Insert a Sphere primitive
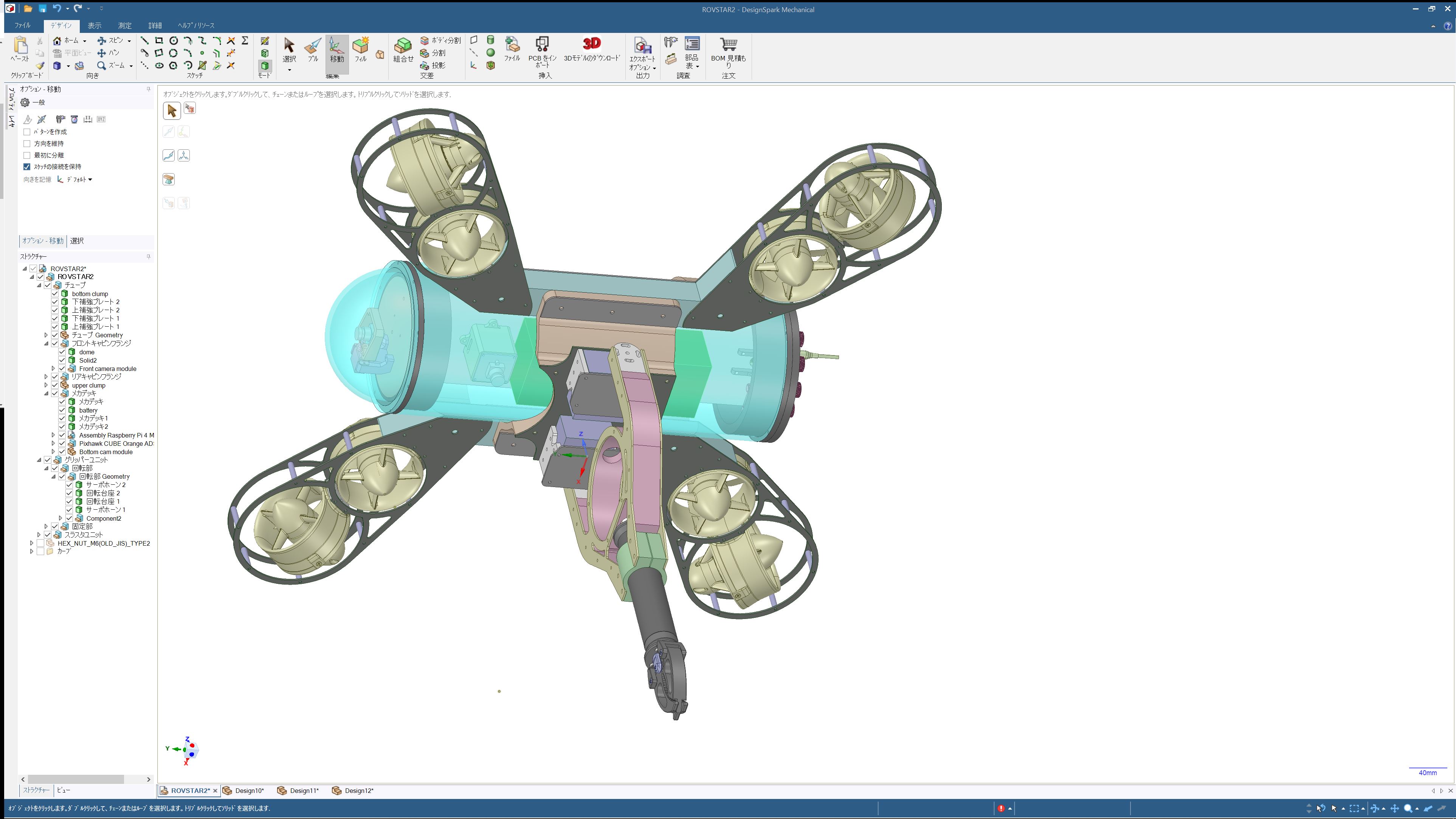This screenshot has height=819, width=1456. 491,53
